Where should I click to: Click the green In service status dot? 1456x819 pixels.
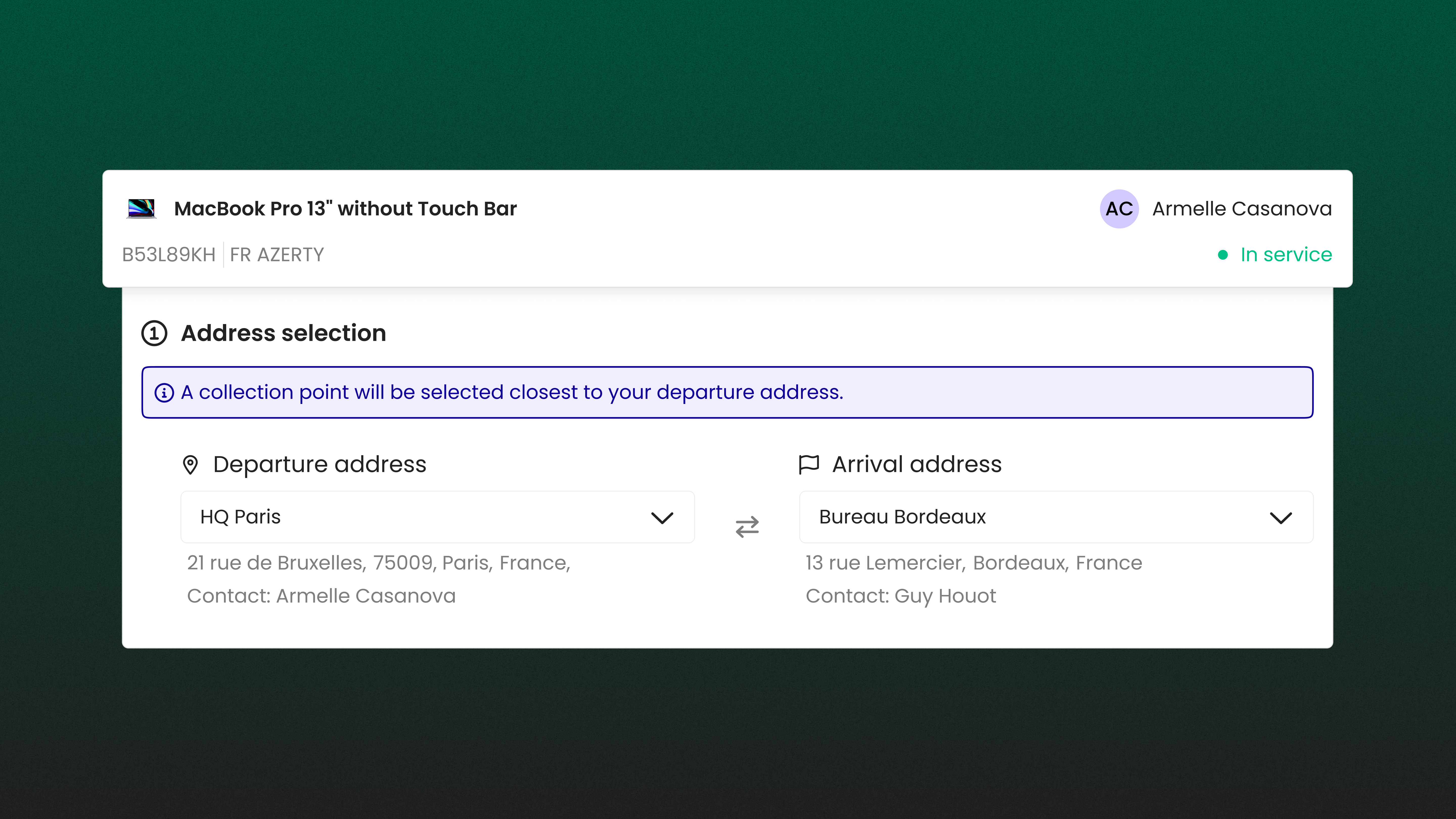click(x=1223, y=255)
